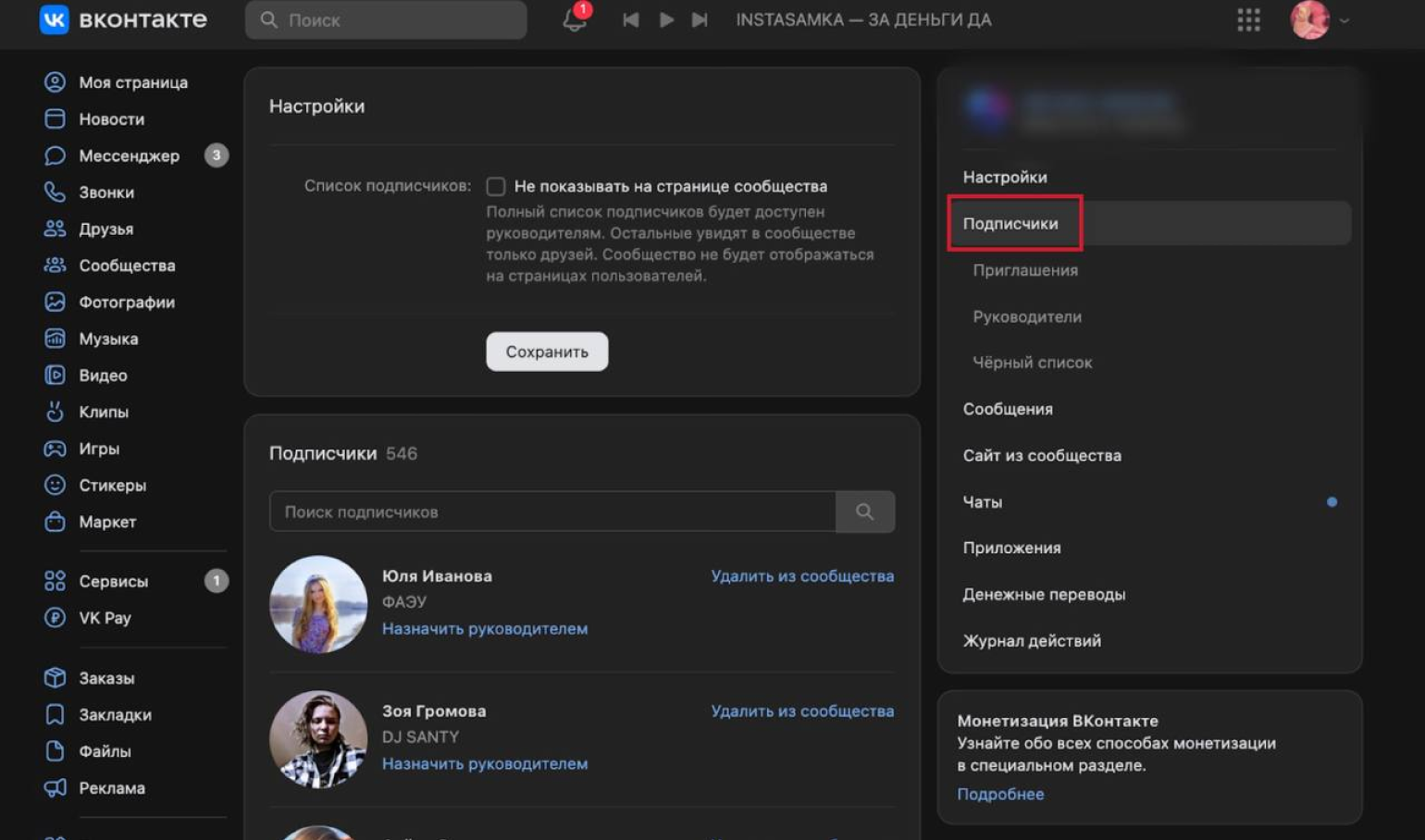
Task: Click the Сохранить button
Action: 547,352
